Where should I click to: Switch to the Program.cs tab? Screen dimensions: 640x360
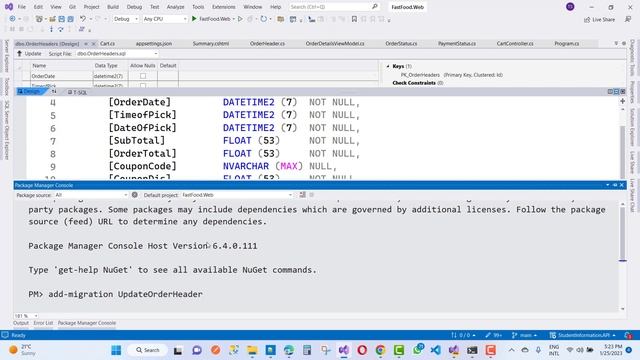pyautogui.click(x=567, y=43)
